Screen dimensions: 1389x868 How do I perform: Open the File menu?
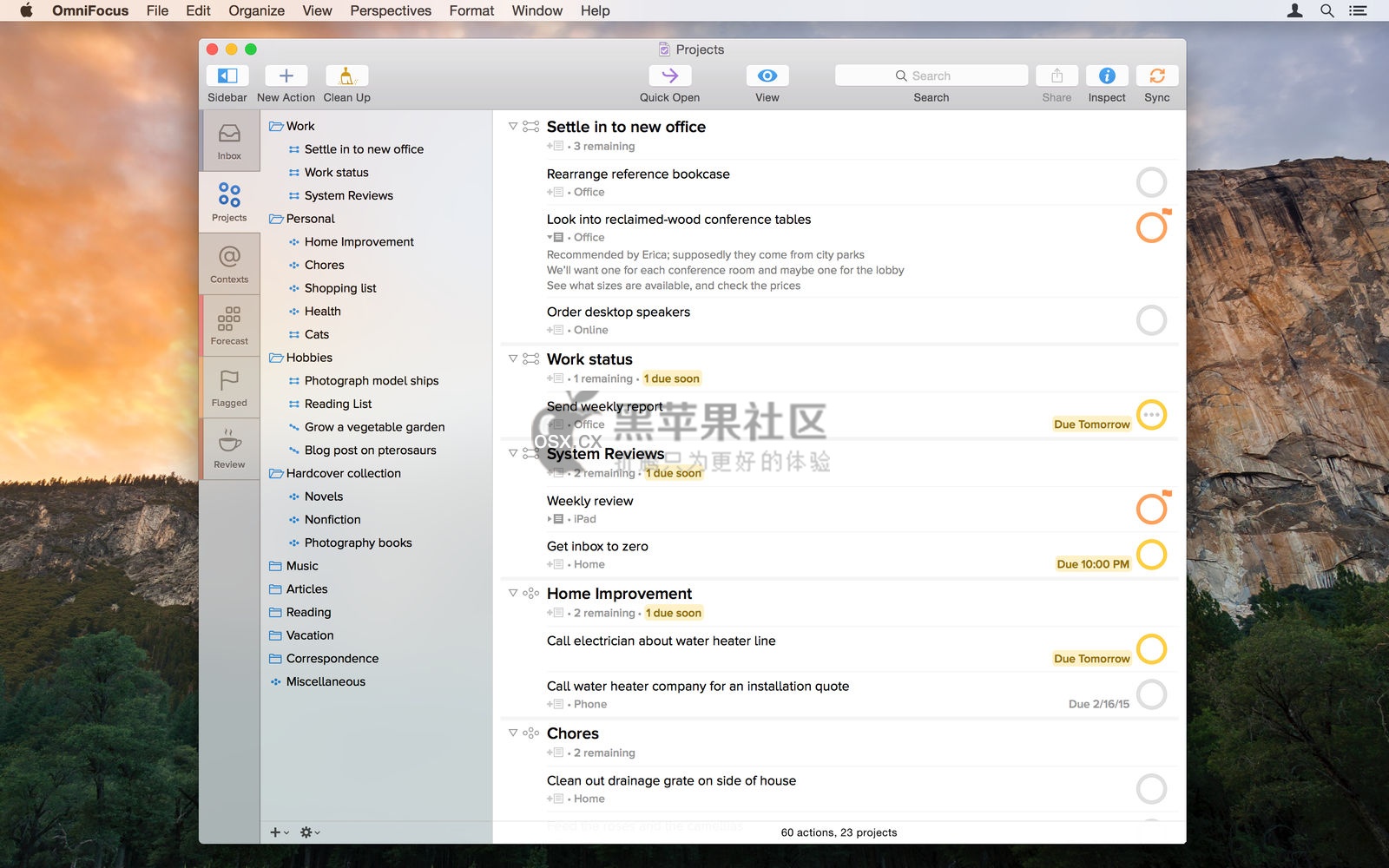(x=157, y=10)
